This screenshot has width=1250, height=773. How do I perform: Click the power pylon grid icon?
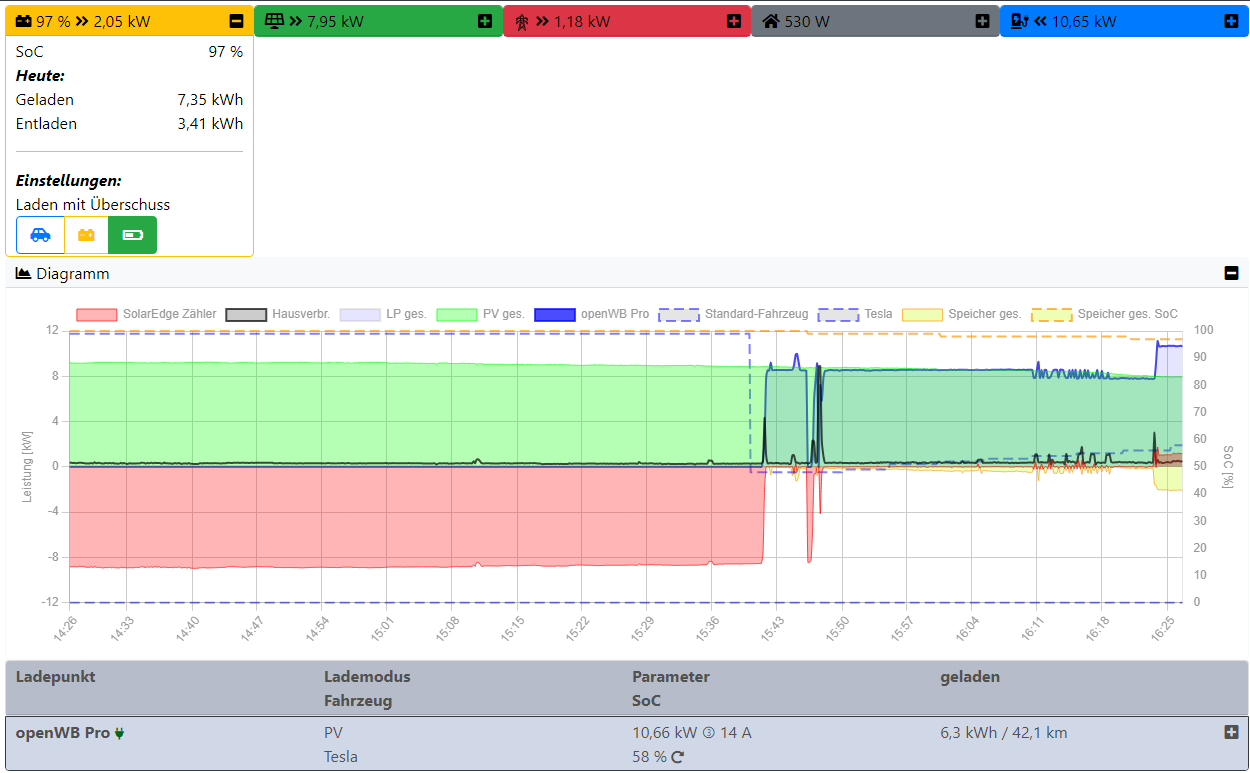(521, 21)
